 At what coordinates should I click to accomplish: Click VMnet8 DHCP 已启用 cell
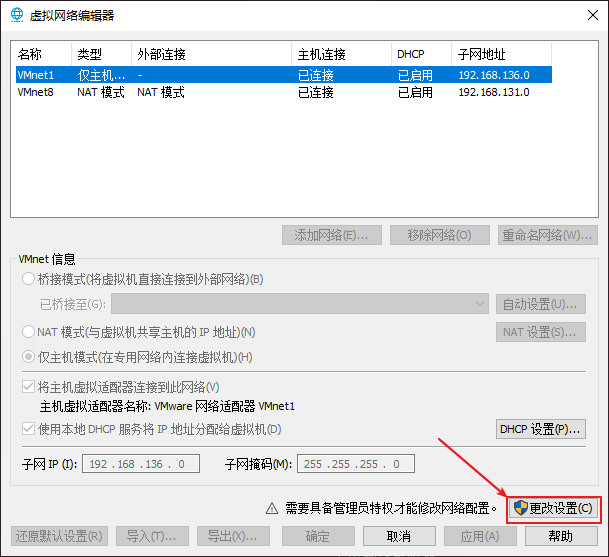pyautogui.click(x=415, y=92)
